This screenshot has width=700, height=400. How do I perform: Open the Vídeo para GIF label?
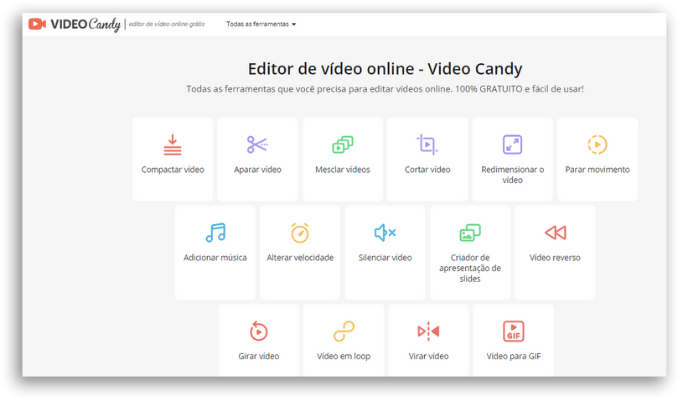click(513, 356)
